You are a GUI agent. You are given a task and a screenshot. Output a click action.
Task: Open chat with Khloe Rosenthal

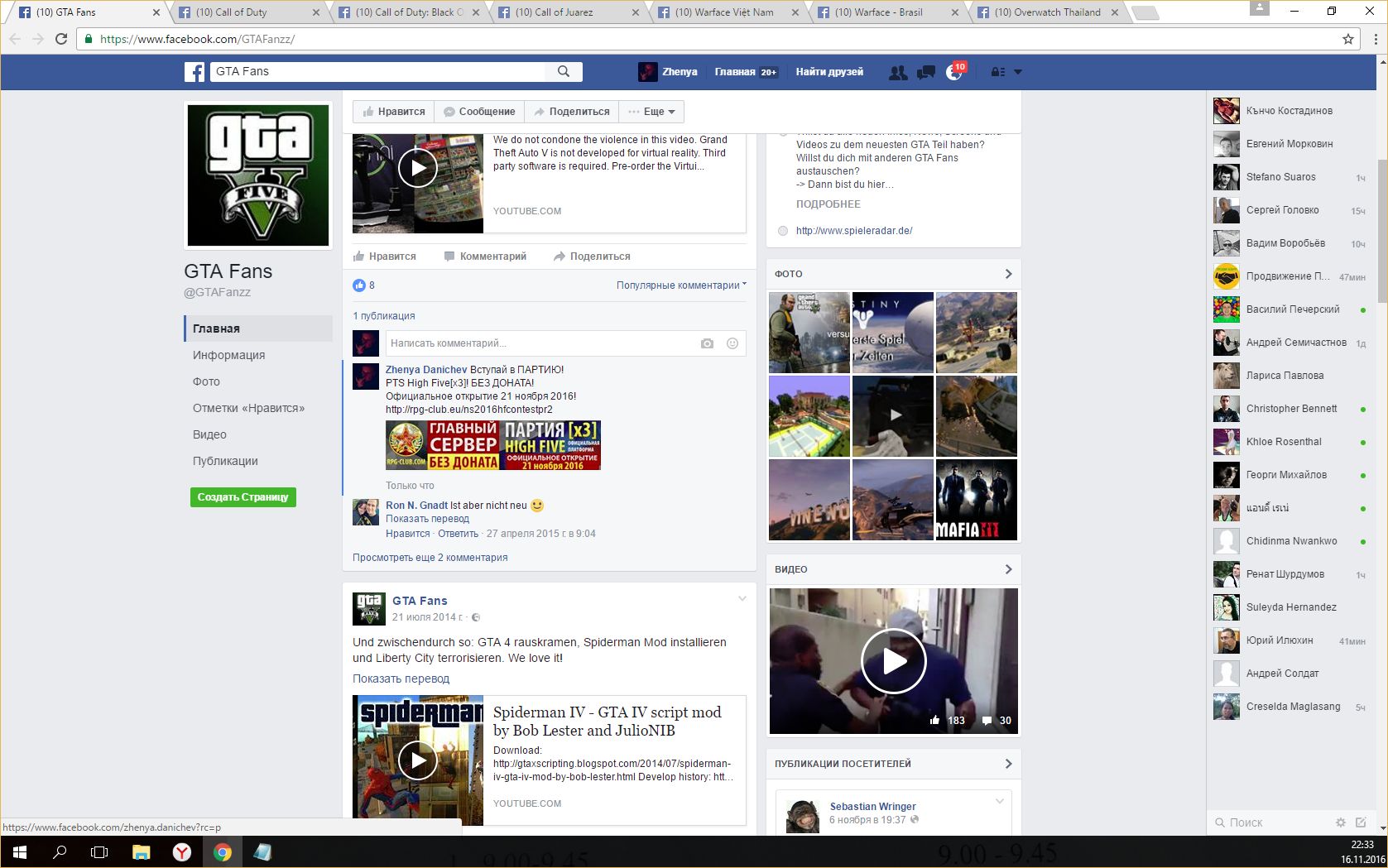coord(1291,442)
